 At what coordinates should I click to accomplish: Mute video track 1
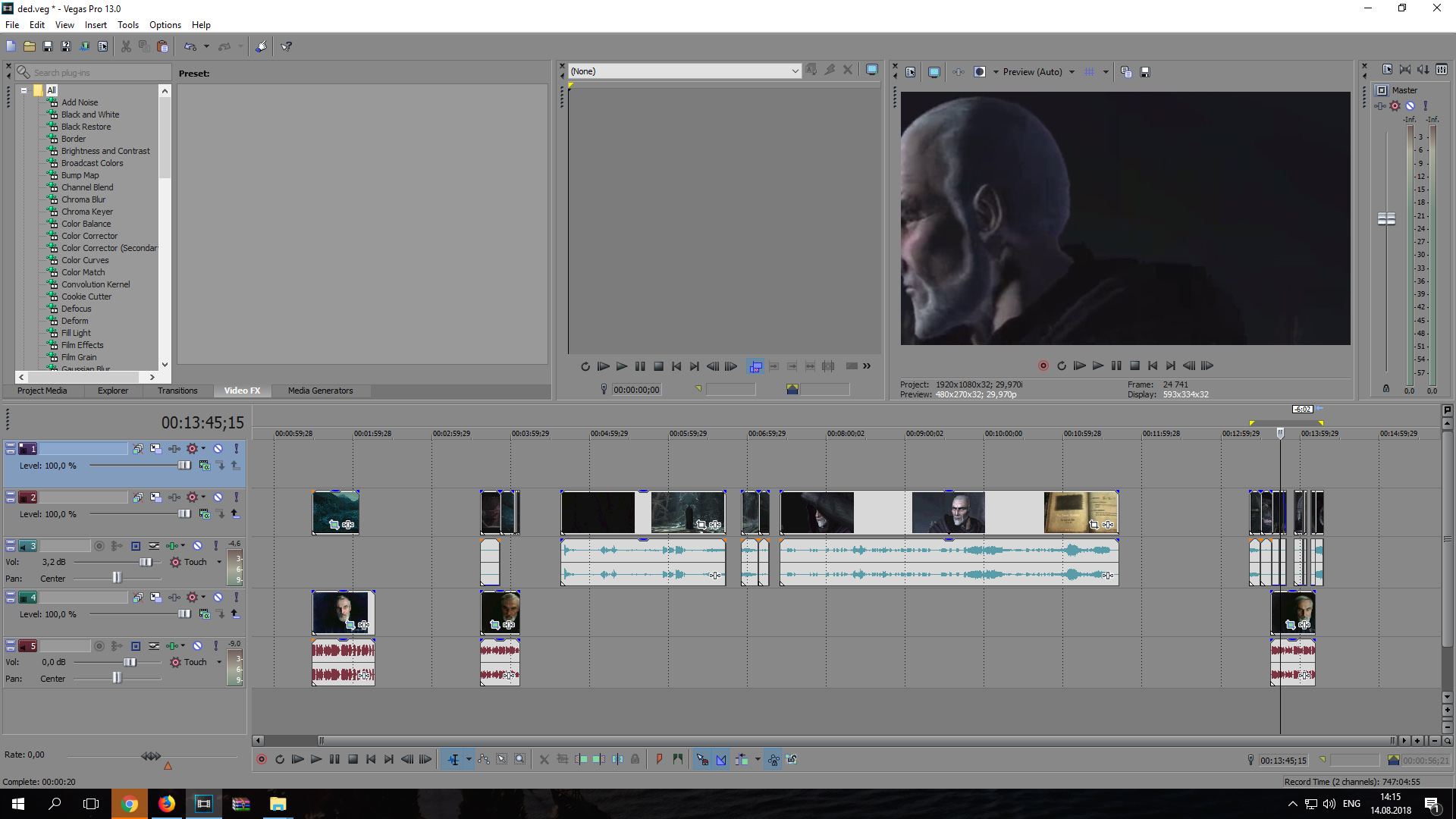(218, 449)
